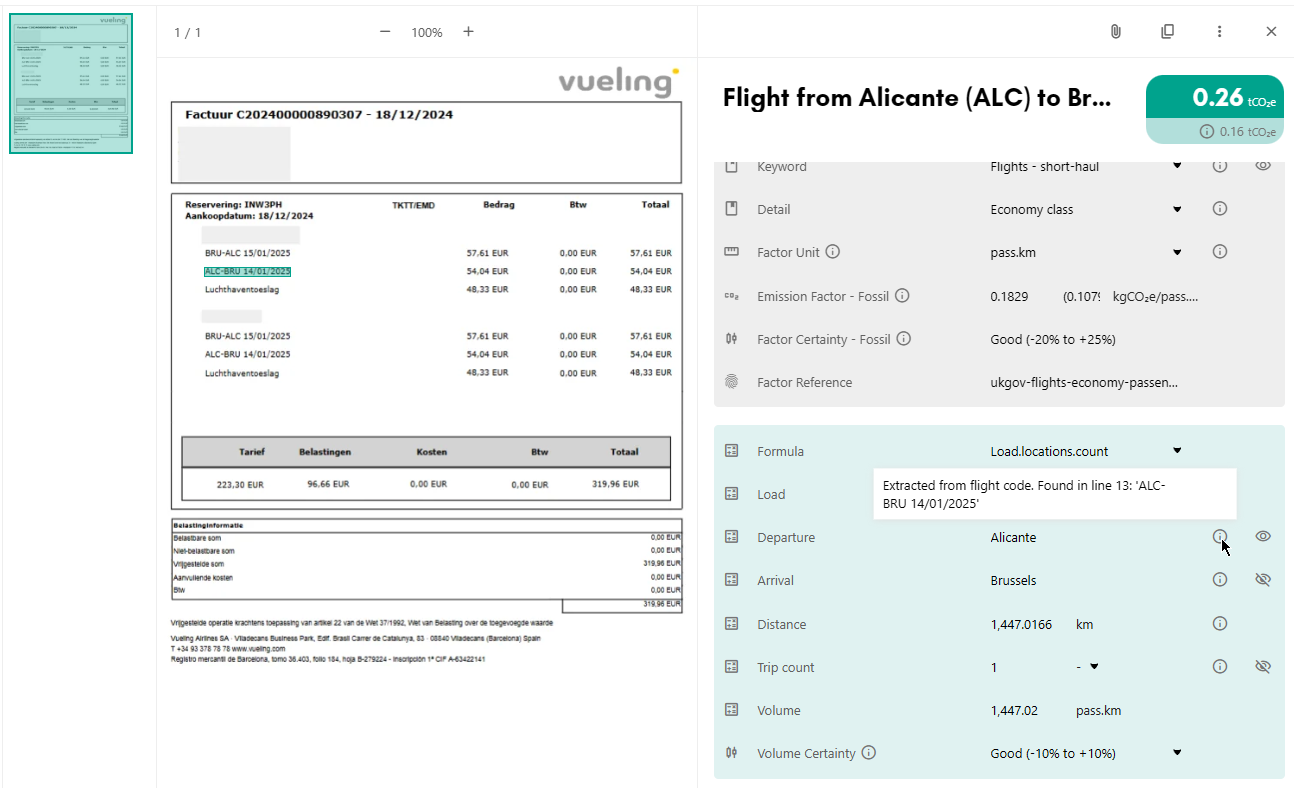Click Factor Reference value ukgov-flights-economy
The image size is (1294, 788).
(x=1084, y=382)
